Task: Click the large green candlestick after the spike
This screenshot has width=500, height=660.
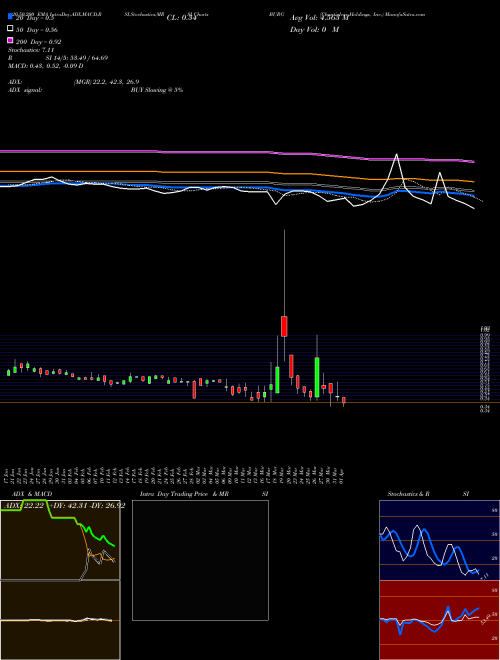Action: click(317, 377)
